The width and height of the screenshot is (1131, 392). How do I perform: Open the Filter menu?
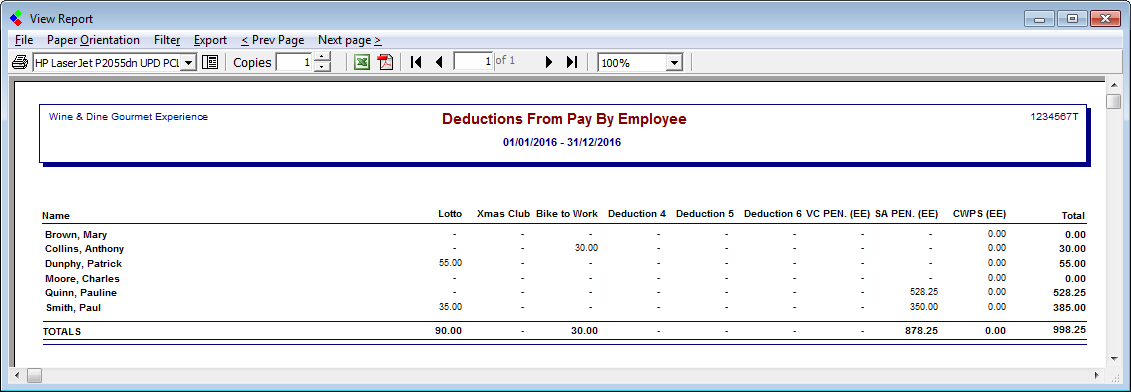click(x=167, y=40)
